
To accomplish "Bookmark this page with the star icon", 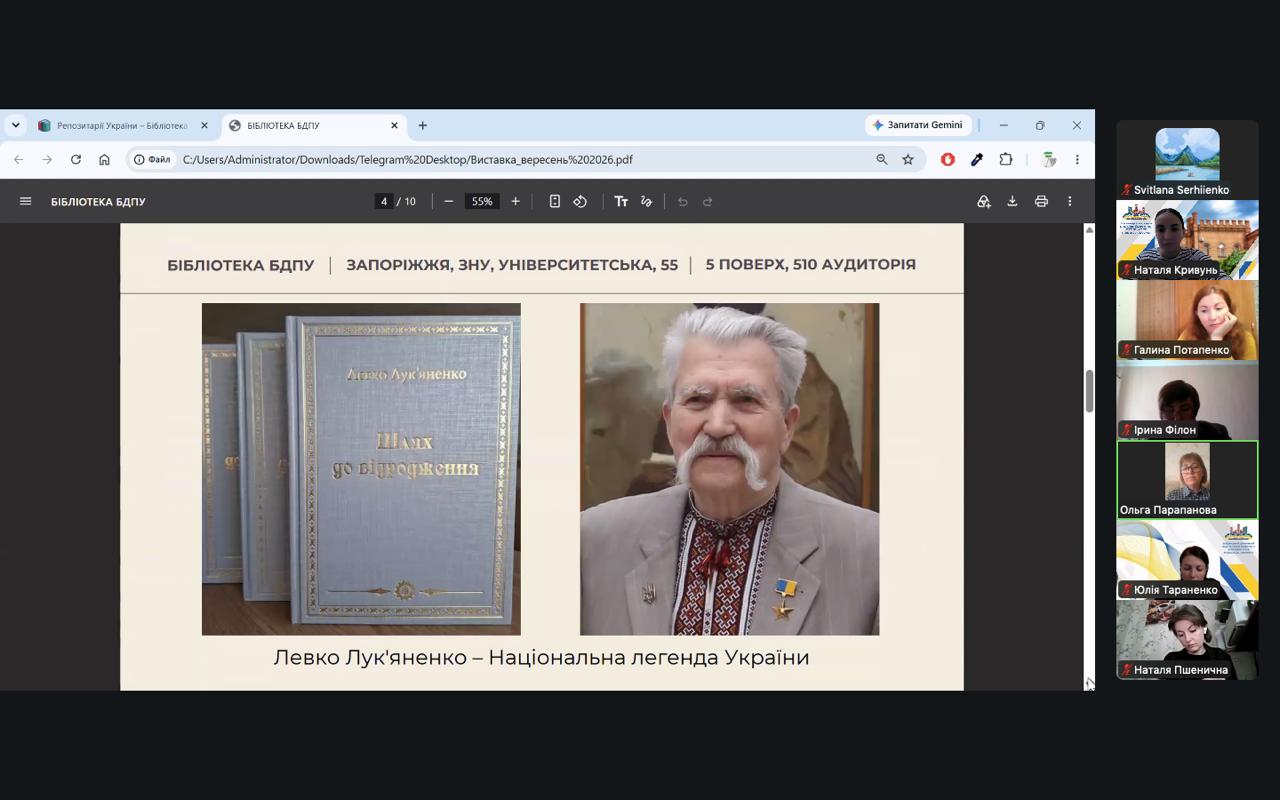I will [908, 159].
